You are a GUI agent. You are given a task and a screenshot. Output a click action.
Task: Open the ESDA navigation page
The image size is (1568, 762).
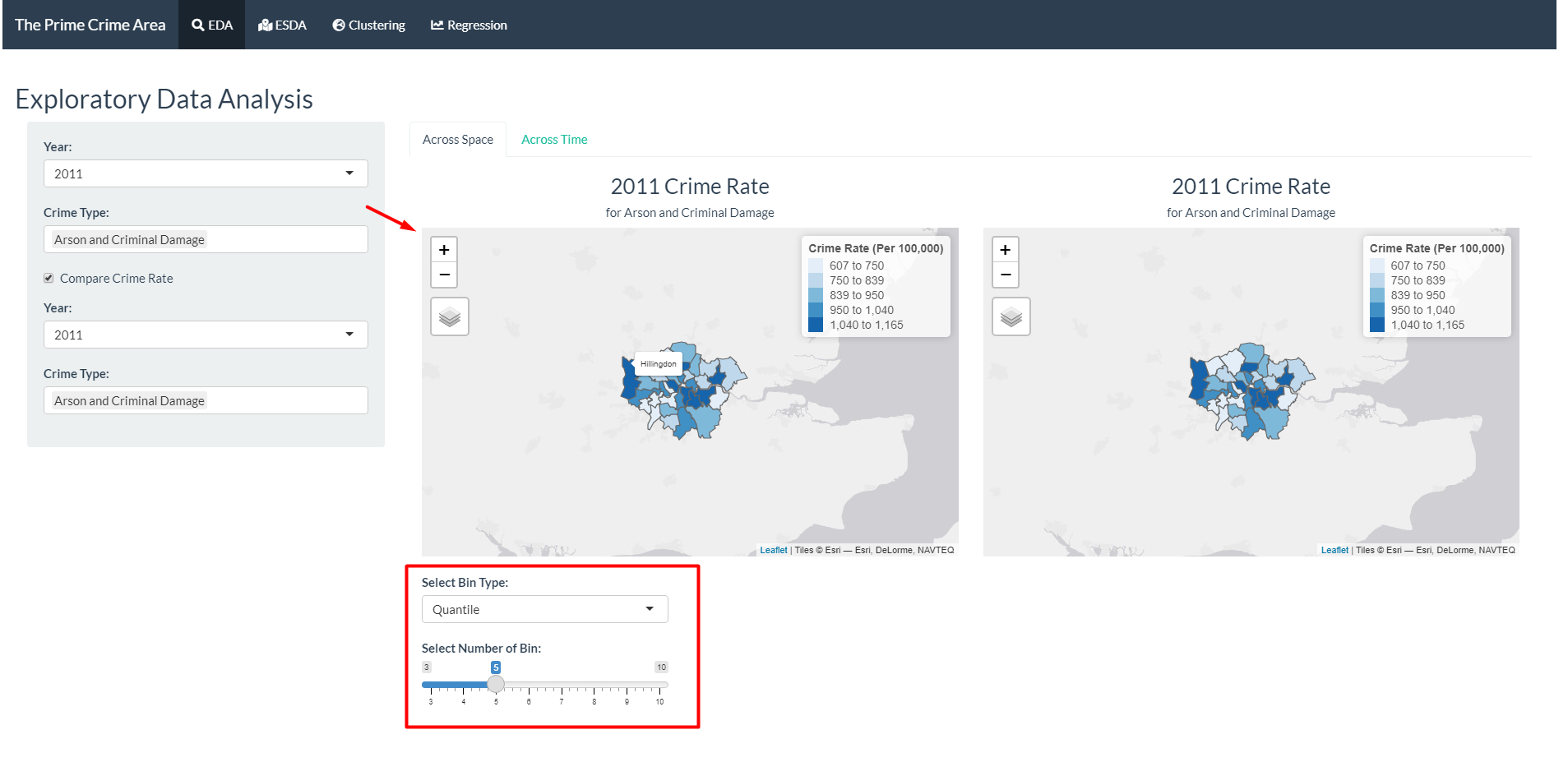[282, 25]
